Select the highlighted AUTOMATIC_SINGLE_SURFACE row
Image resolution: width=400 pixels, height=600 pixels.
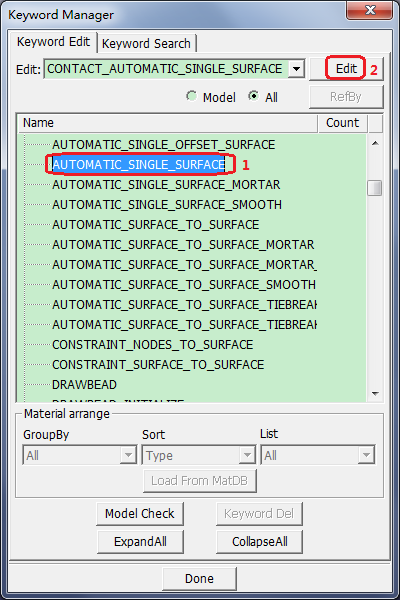(x=139, y=165)
